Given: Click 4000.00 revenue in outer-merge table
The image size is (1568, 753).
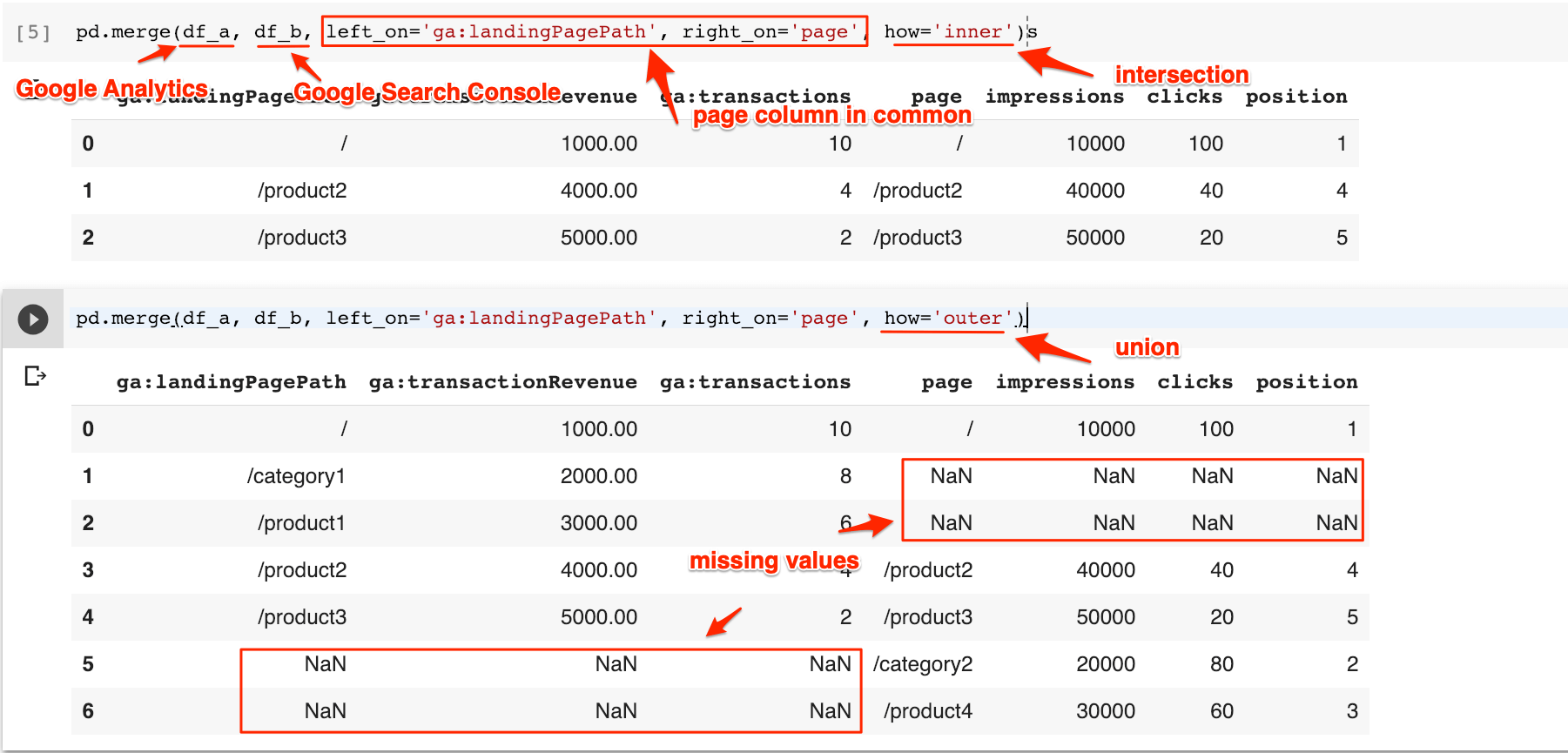Looking at the screenshot, I should [x=599, y=570].
